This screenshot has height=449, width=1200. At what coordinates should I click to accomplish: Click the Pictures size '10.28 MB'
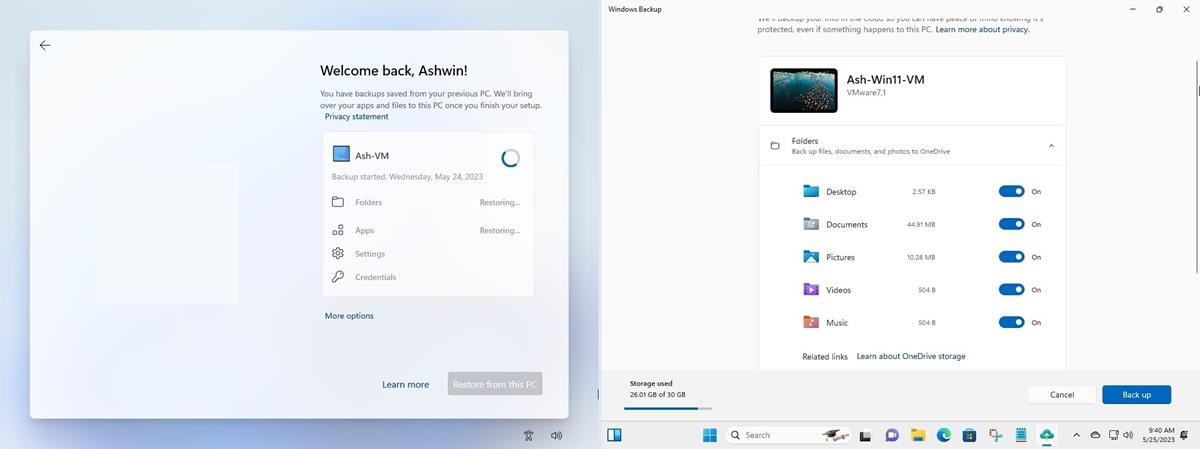[x=921, y=257]
